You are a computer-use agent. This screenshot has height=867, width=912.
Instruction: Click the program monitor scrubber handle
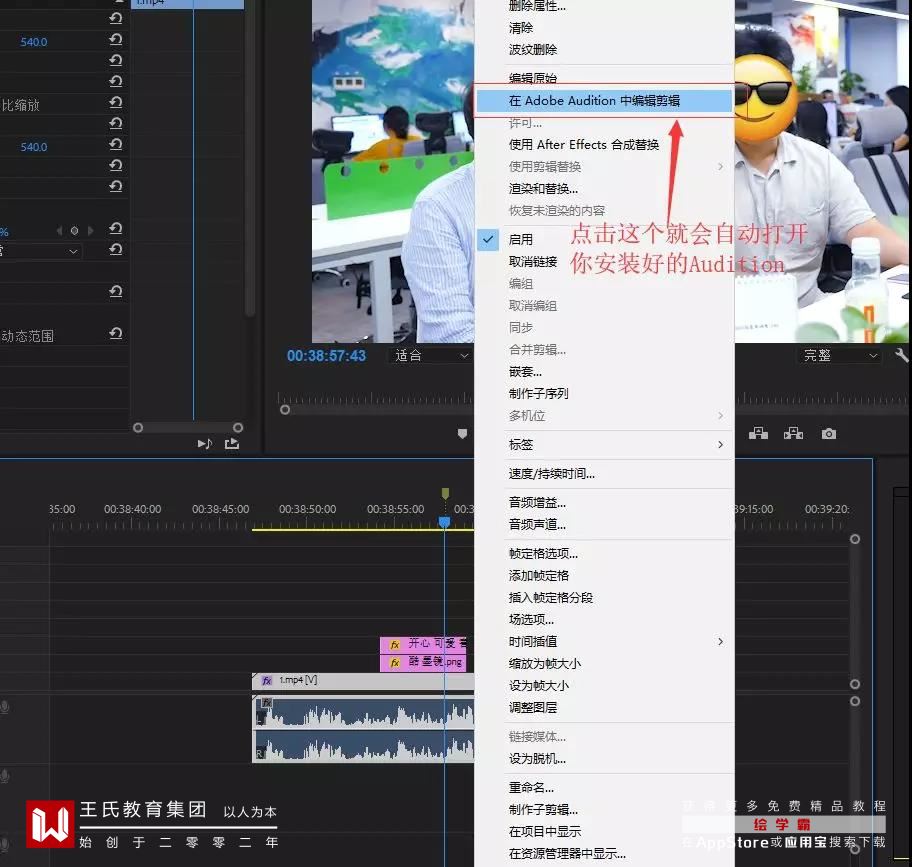[x=285, y=409]
